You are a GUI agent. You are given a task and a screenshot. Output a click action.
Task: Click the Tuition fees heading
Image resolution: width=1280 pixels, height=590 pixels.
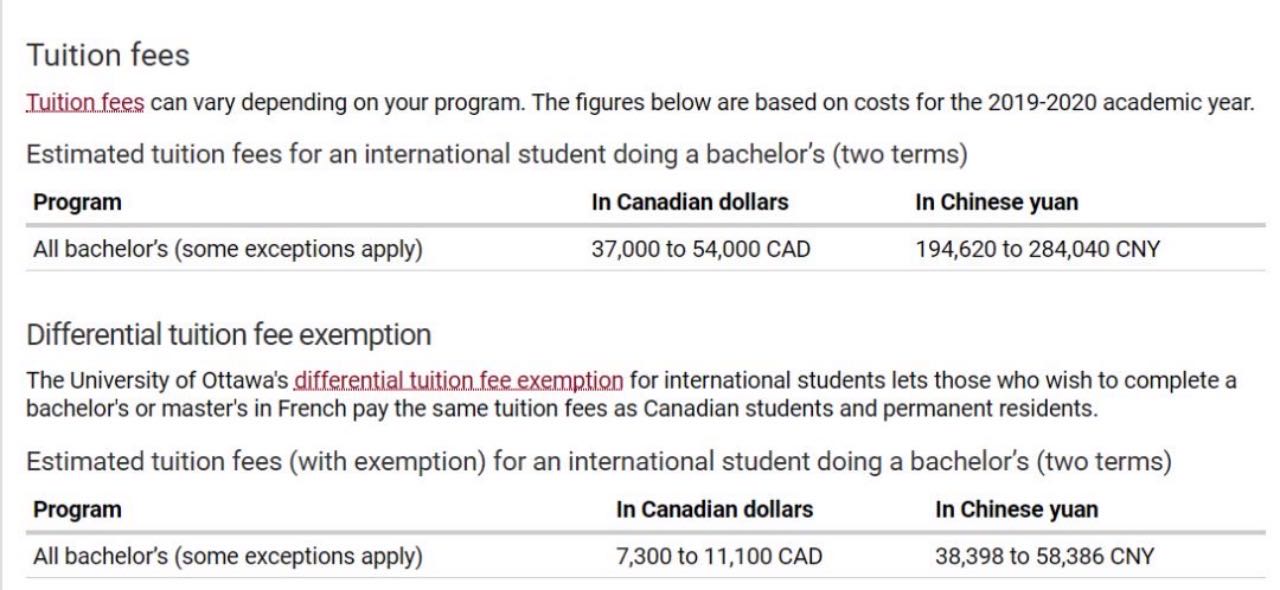(108, 55)
